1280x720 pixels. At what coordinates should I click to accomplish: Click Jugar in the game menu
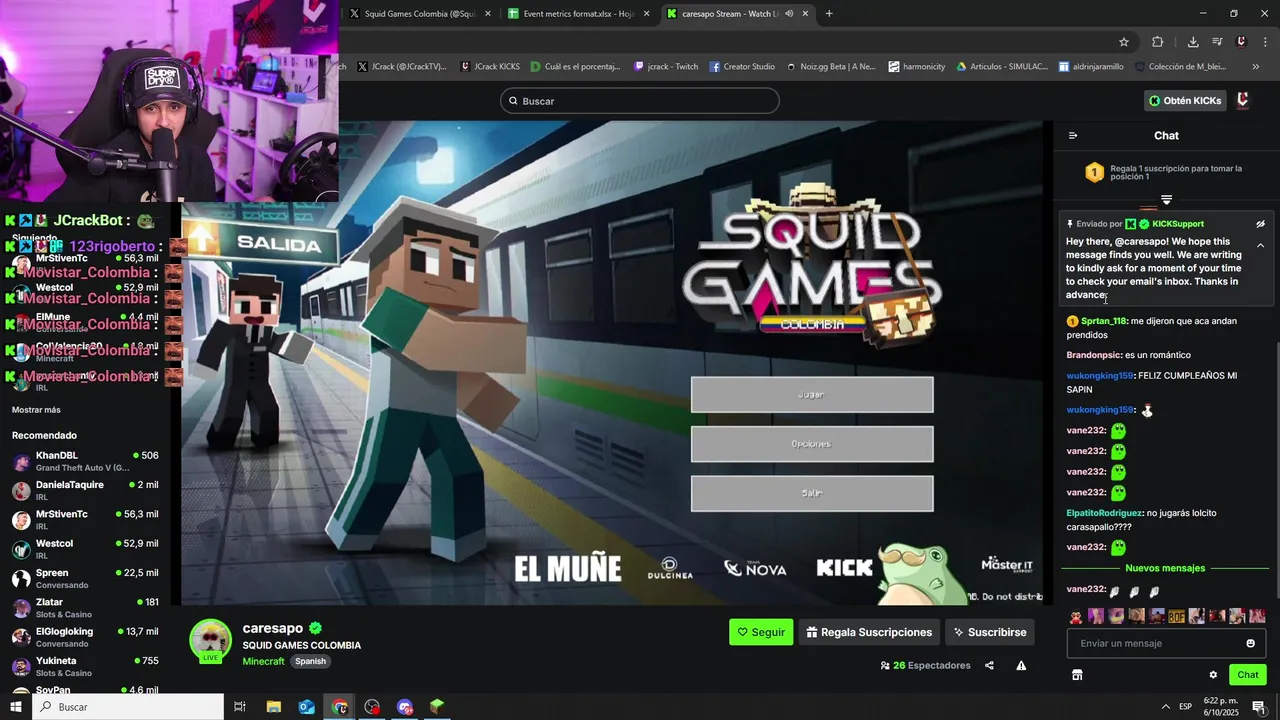tap(812, 395)
